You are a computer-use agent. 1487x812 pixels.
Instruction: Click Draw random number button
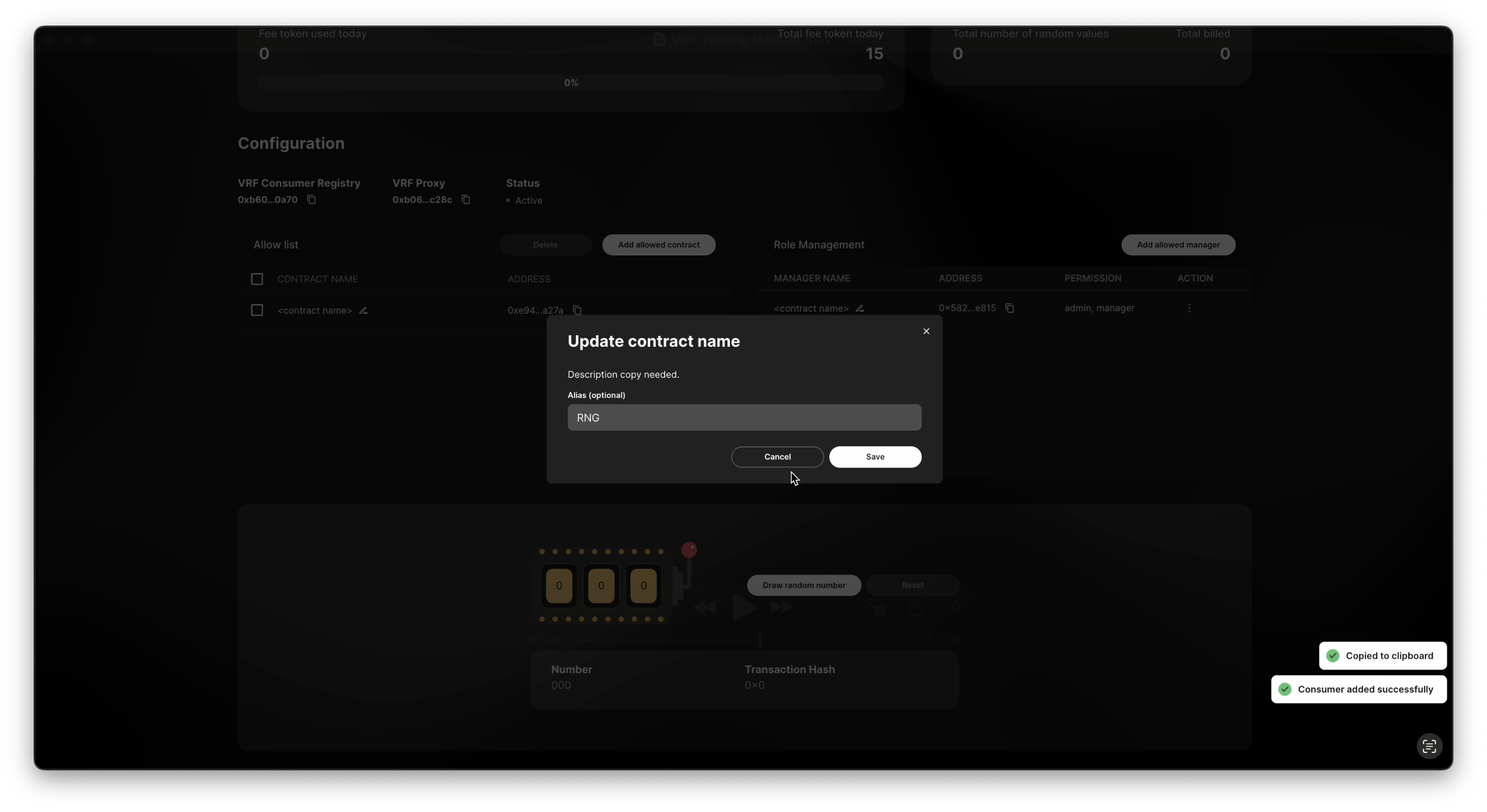coord(804,585)
